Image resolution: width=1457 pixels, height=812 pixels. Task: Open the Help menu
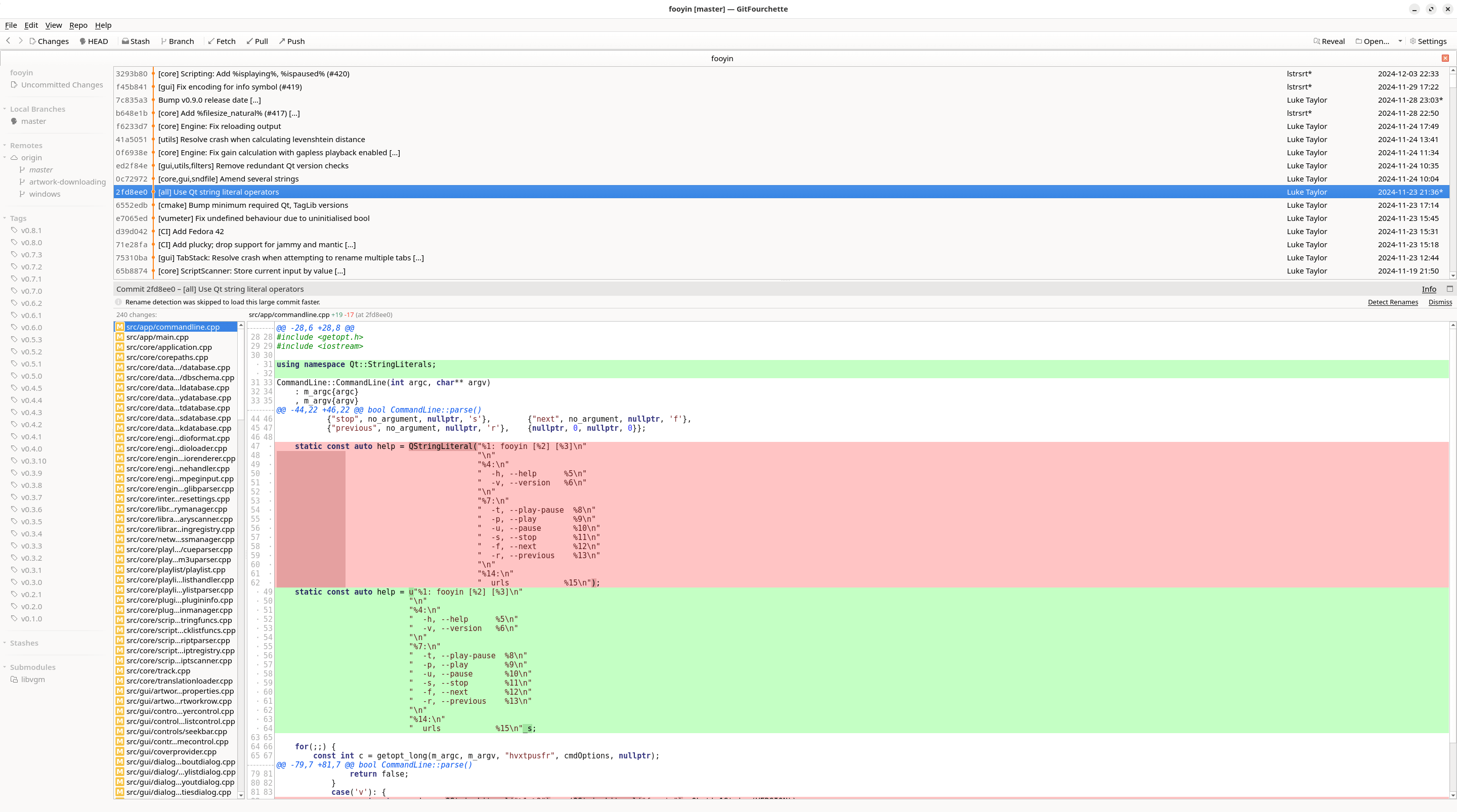coord(103,25)
